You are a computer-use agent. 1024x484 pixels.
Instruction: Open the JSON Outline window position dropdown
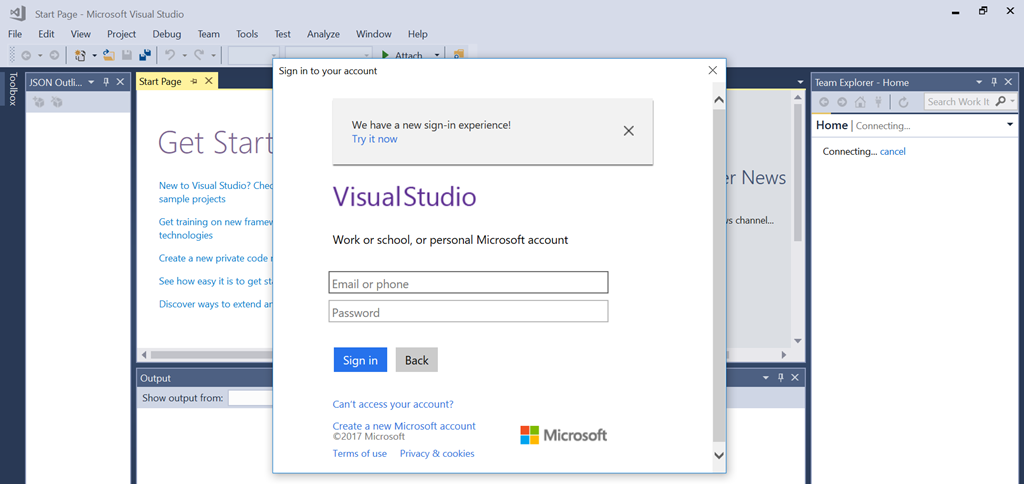(91, 82)
